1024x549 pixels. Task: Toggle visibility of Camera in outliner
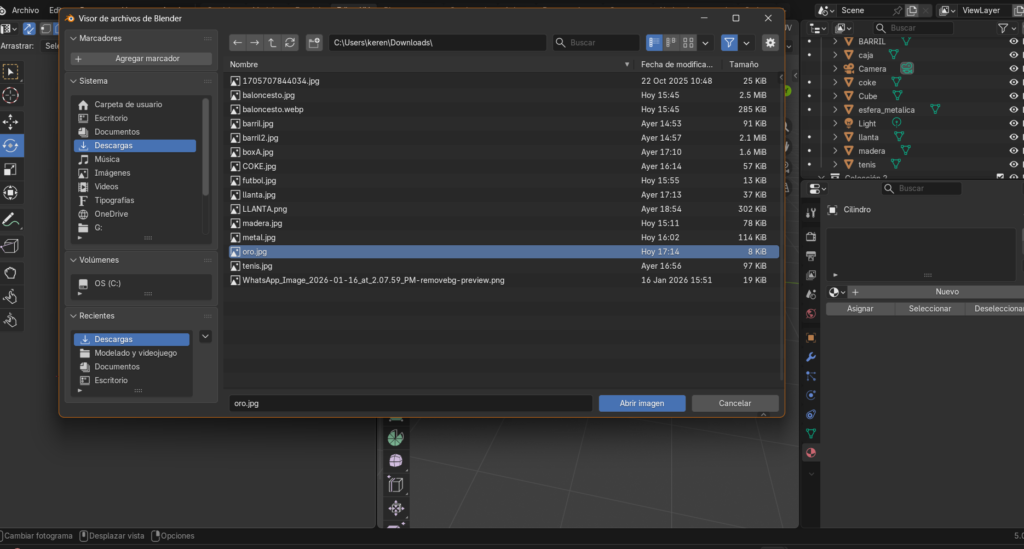click(1013, 69)
